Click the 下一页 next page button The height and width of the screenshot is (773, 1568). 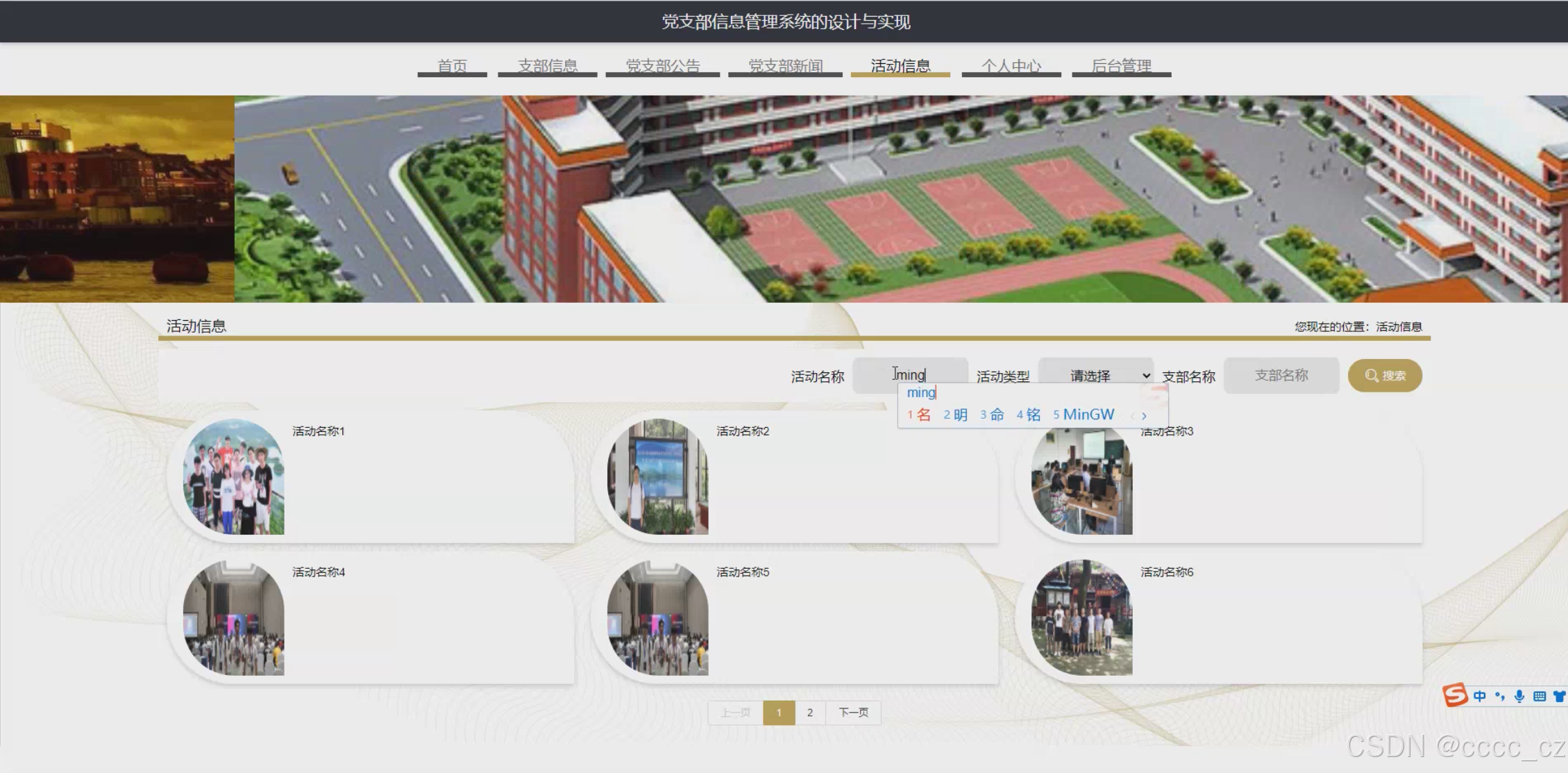pos(853,713)
